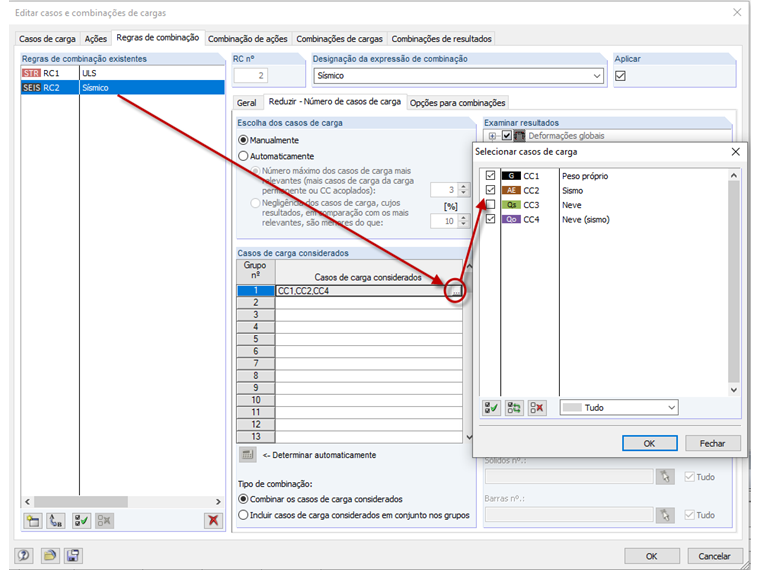Switch to the Geral sub-tab
Screen dimensions: 760x570
247,103
